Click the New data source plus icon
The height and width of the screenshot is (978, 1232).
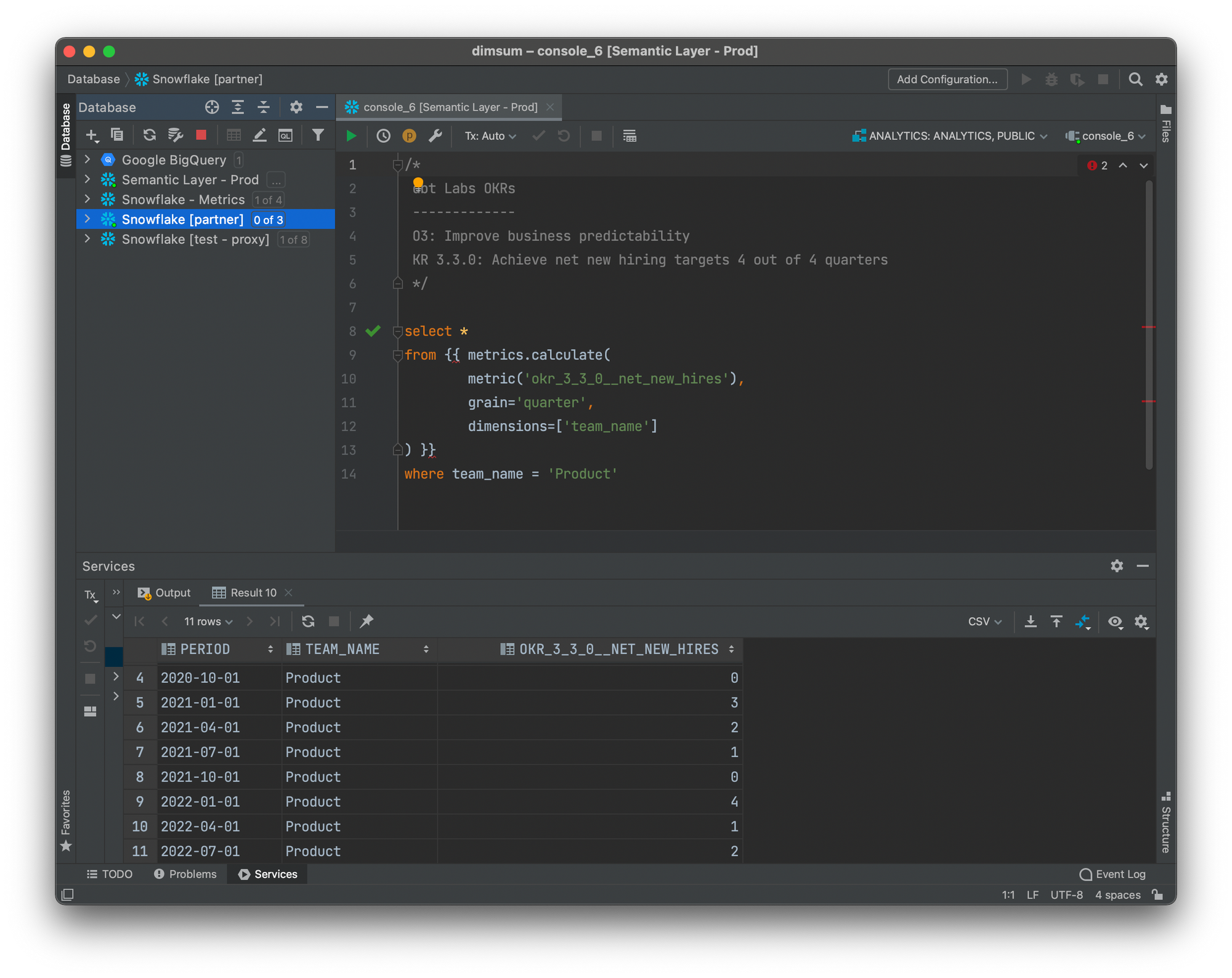point(92,135)
